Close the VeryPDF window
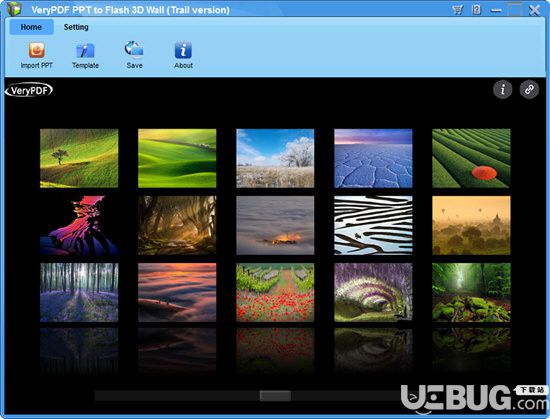550x419 pixels. [x=535, y=10]
